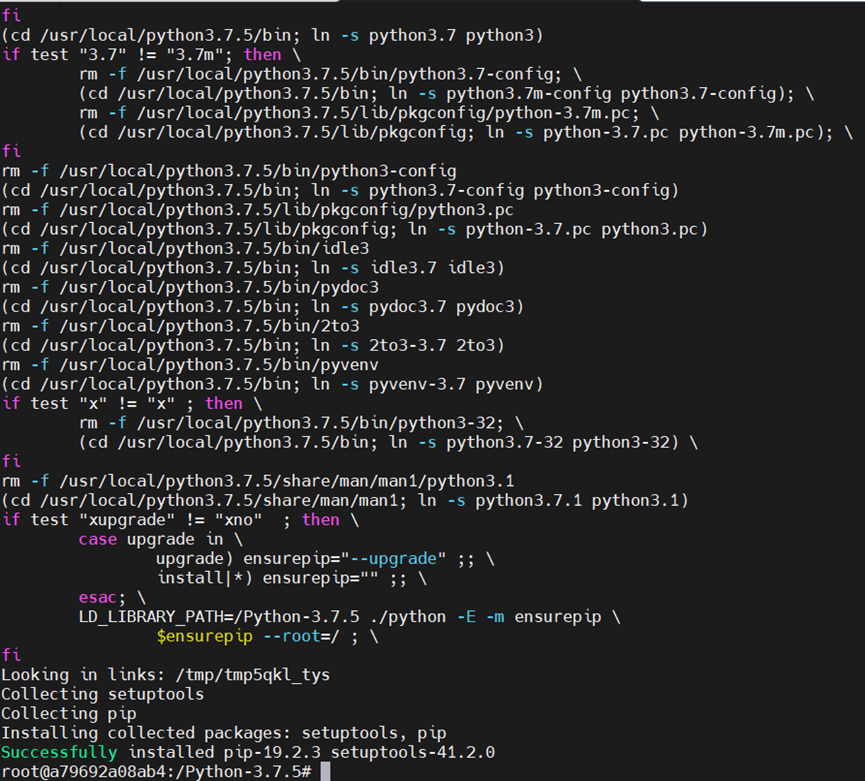Click 'ln -s python3.7-32 python3-32' line
The height and width of the screenshot is (781, 865).
388,442
